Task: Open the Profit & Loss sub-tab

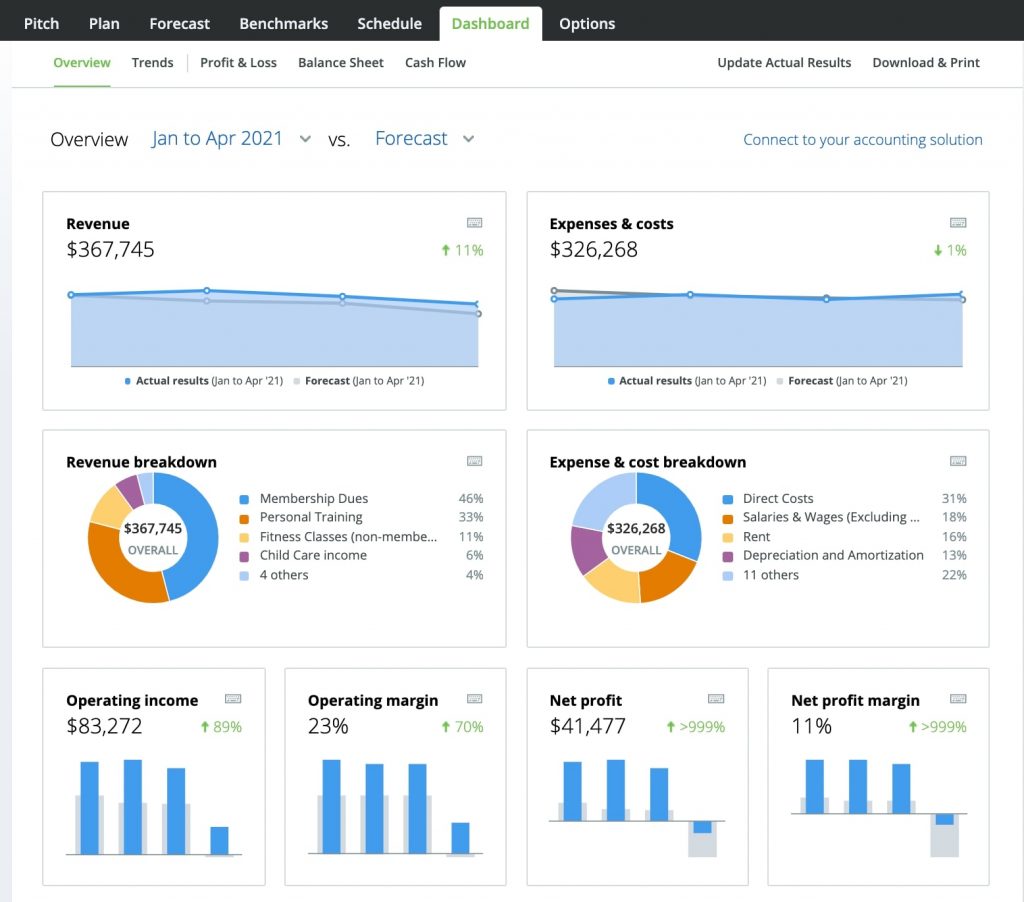Action: click(238, 63)
